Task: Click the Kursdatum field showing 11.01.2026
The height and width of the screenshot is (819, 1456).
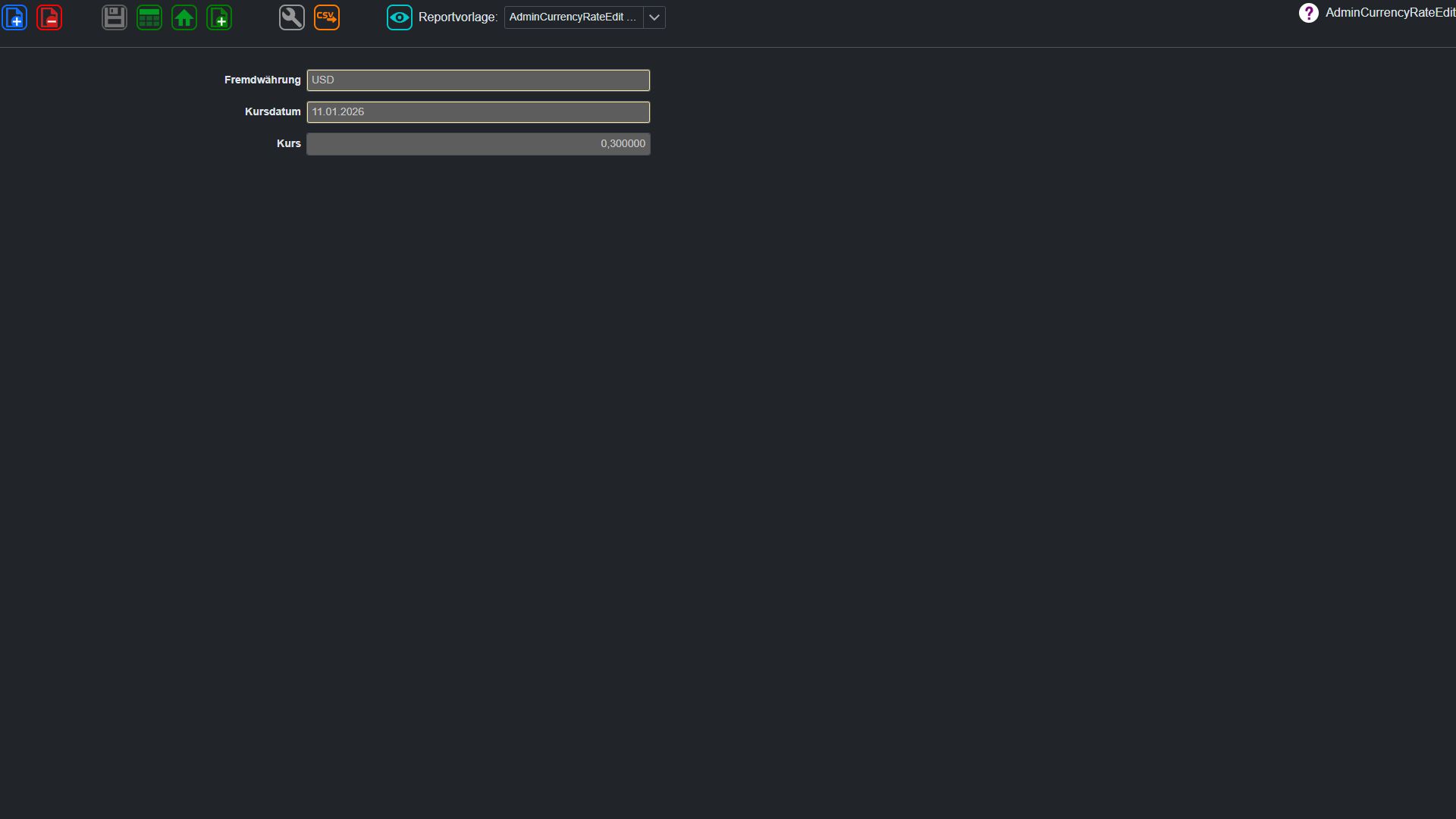Action: (479, 112)
